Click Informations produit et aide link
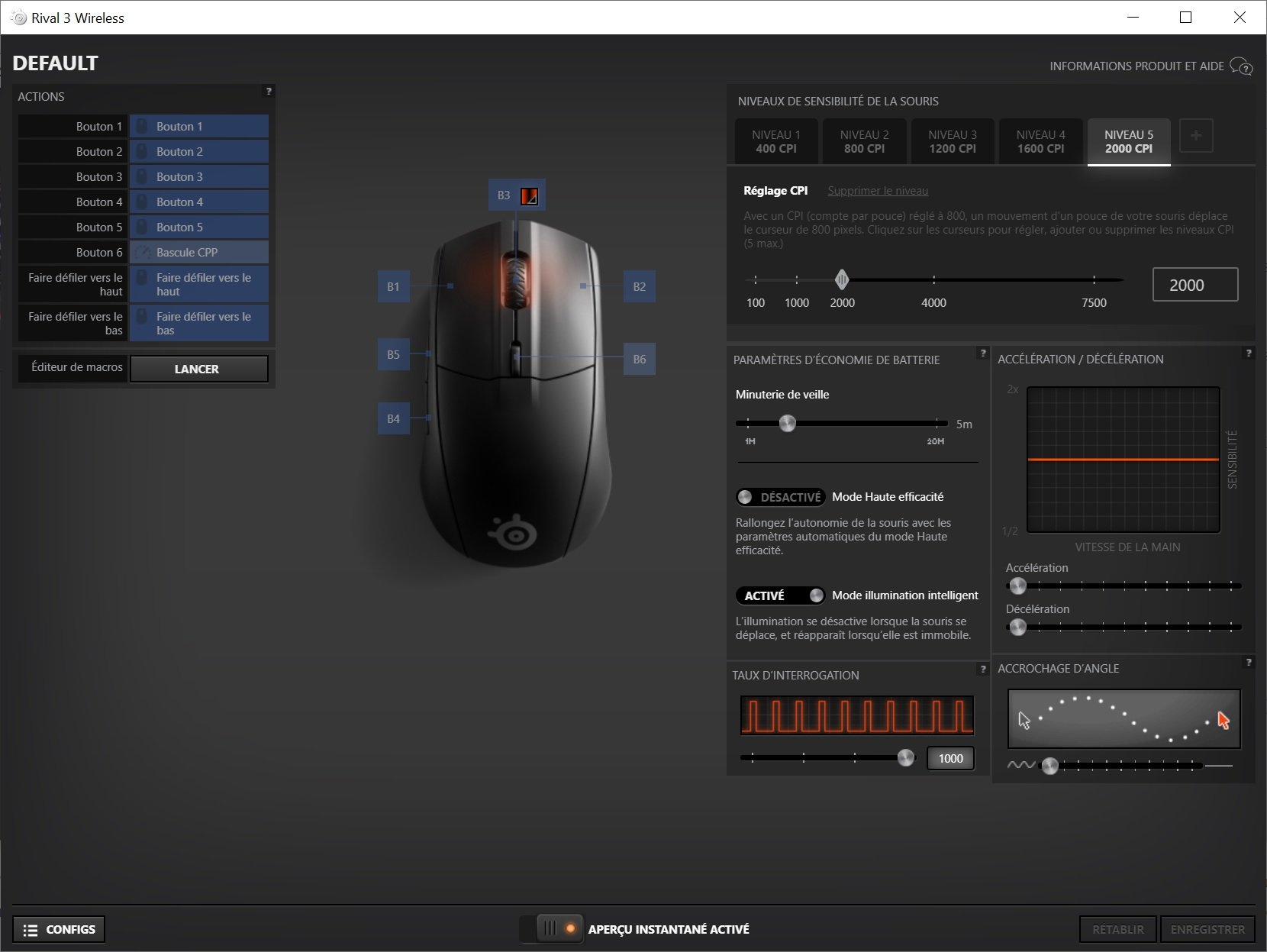Viewport: 1267px width, 952px height. click(x=1136, y=66)
